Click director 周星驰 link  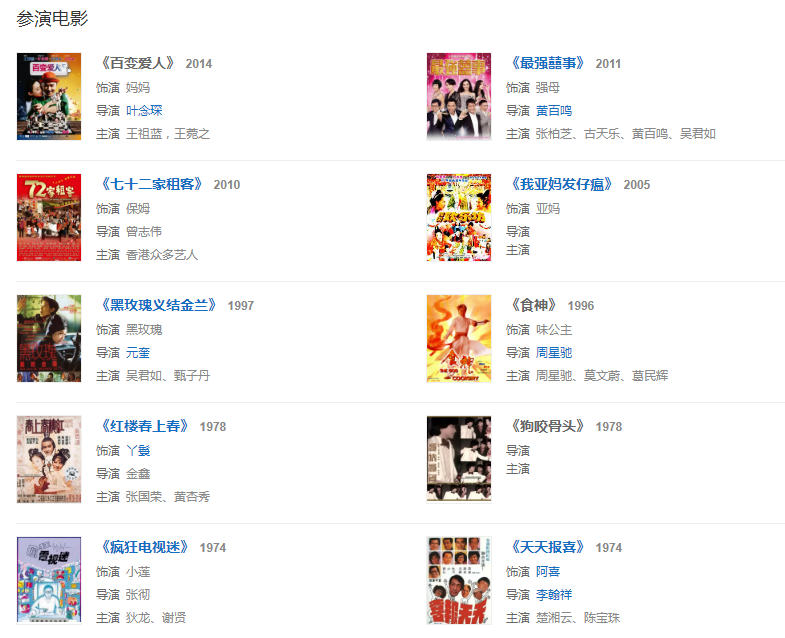point(554,353)
